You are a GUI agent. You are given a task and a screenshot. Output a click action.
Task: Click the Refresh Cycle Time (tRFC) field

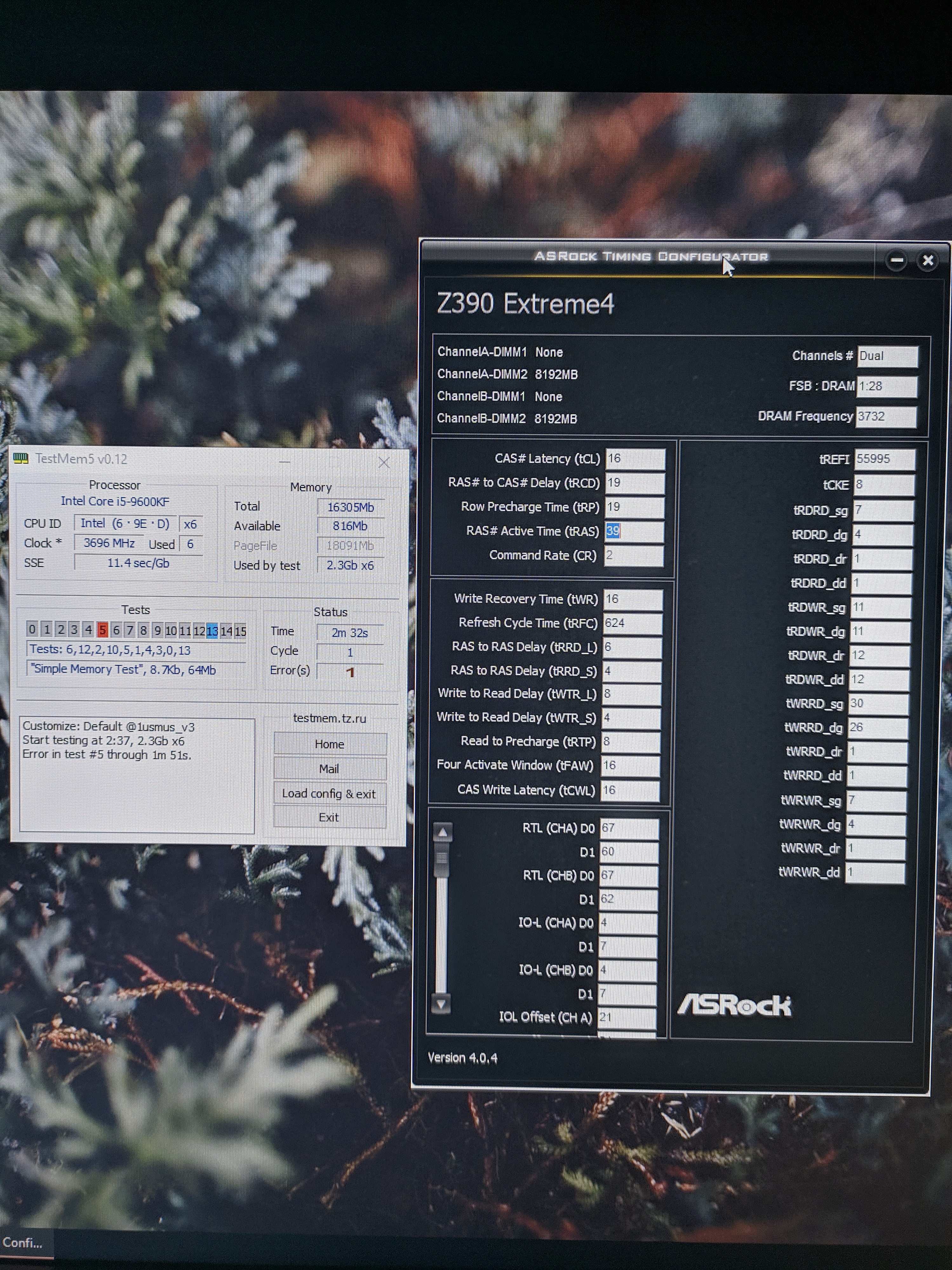pyautogui.click(x=632, y=623)
